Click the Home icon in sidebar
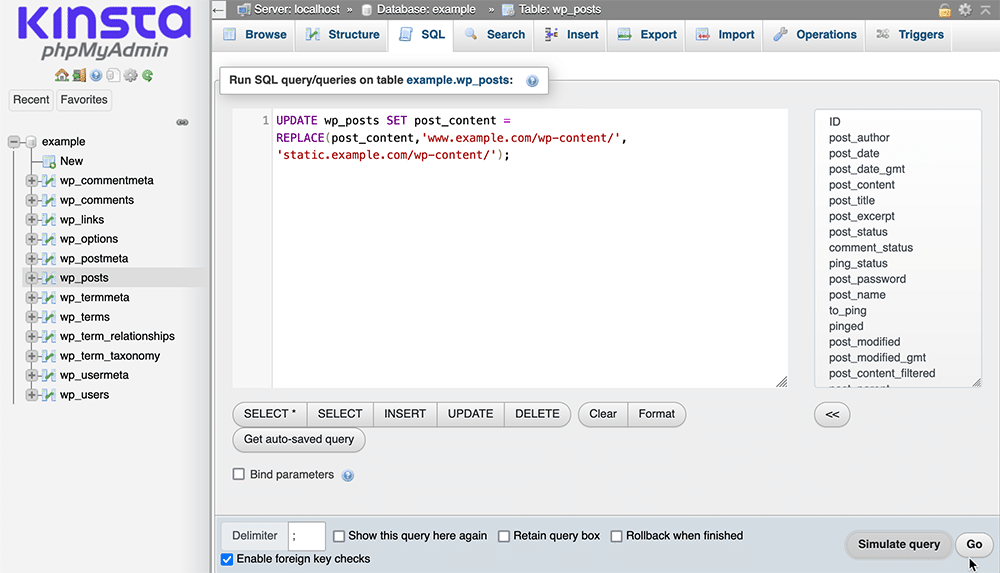1000x573 pixels. tap(61, 75)
